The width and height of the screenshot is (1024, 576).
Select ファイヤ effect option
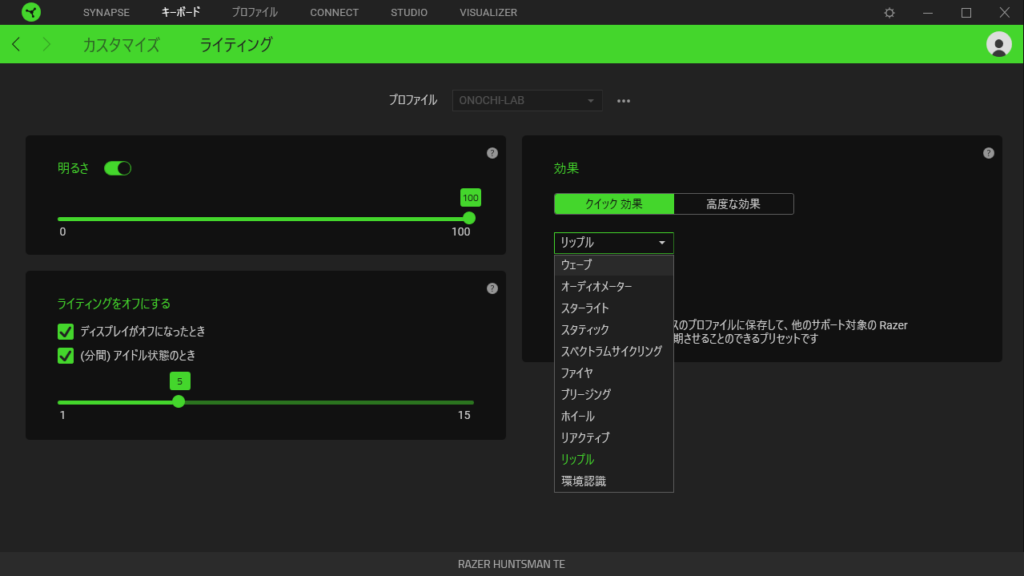click(x=614, y=373)
